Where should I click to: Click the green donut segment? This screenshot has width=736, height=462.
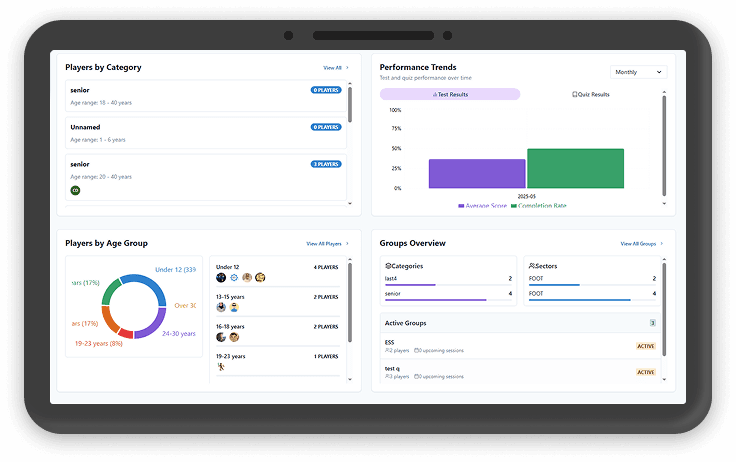coord(111,291)
